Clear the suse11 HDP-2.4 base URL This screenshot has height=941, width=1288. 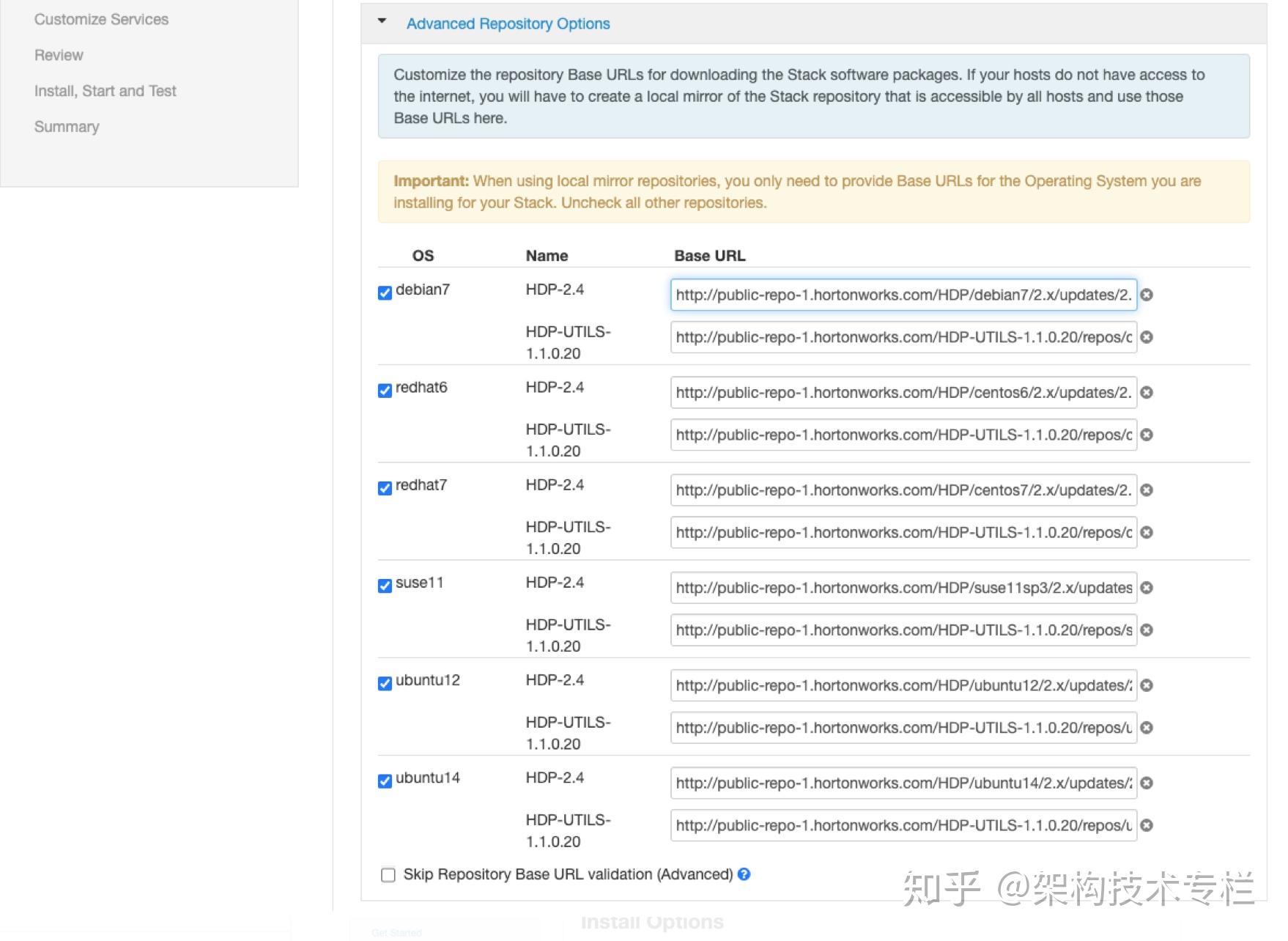[x=1147, y=588]
